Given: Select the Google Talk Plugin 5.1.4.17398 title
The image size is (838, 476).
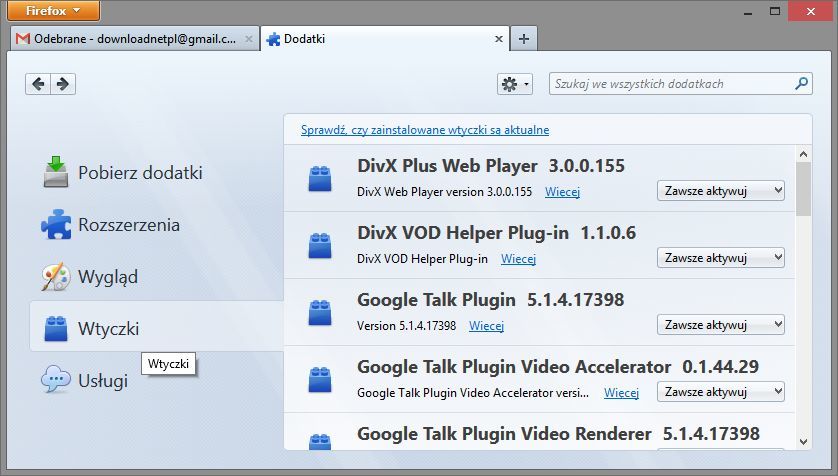Looking at the screenshot, I should pos(491,300).
